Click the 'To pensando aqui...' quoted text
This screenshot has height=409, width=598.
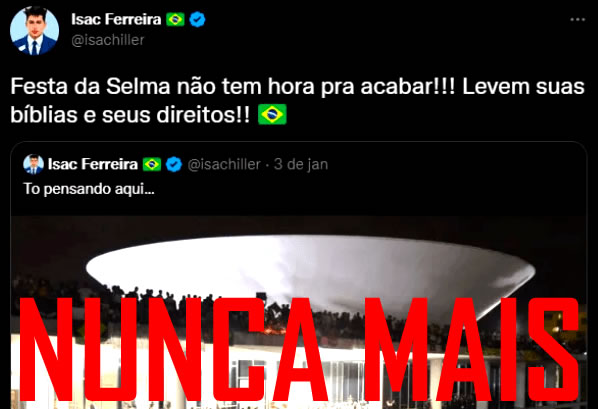tap(89, 189)
